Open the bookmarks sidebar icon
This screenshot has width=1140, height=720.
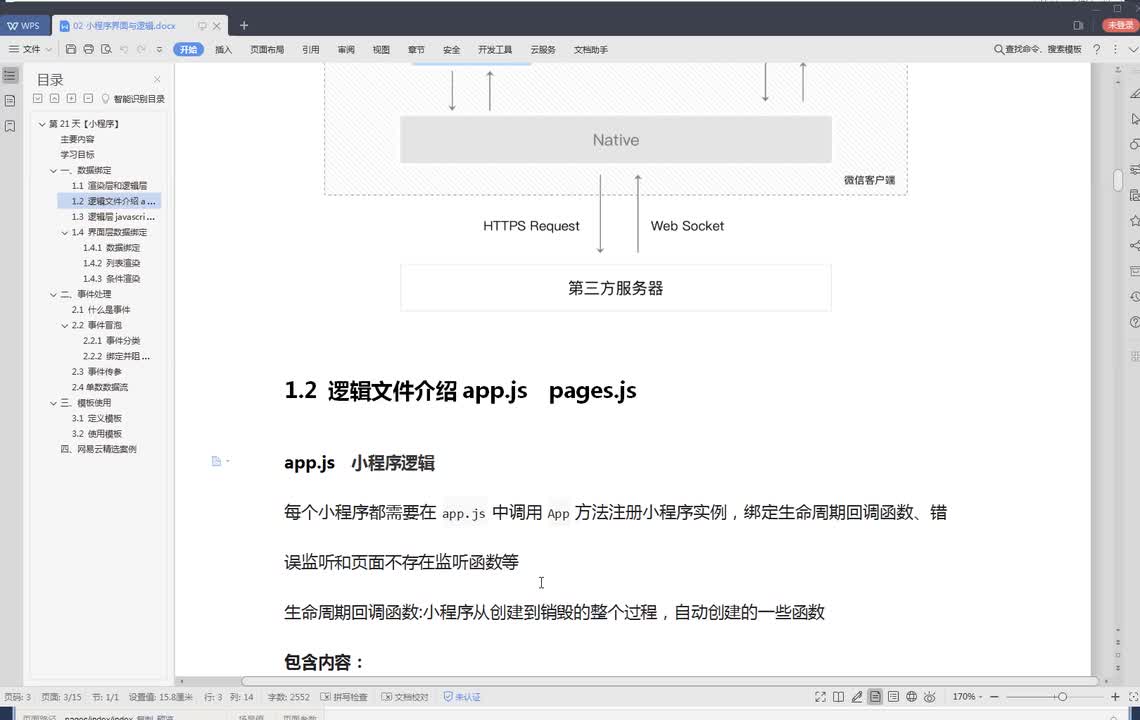(x=10, y=126)
